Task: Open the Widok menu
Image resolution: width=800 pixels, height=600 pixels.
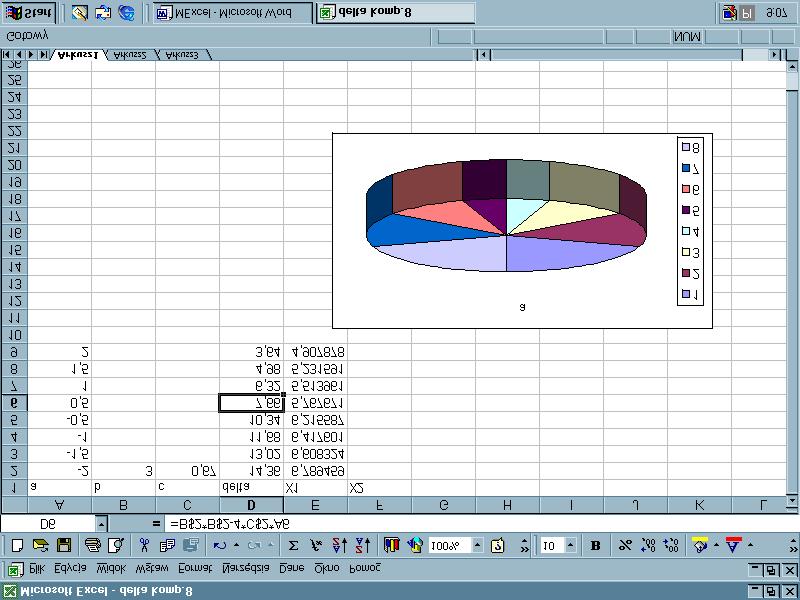Action: click(111, 568)
